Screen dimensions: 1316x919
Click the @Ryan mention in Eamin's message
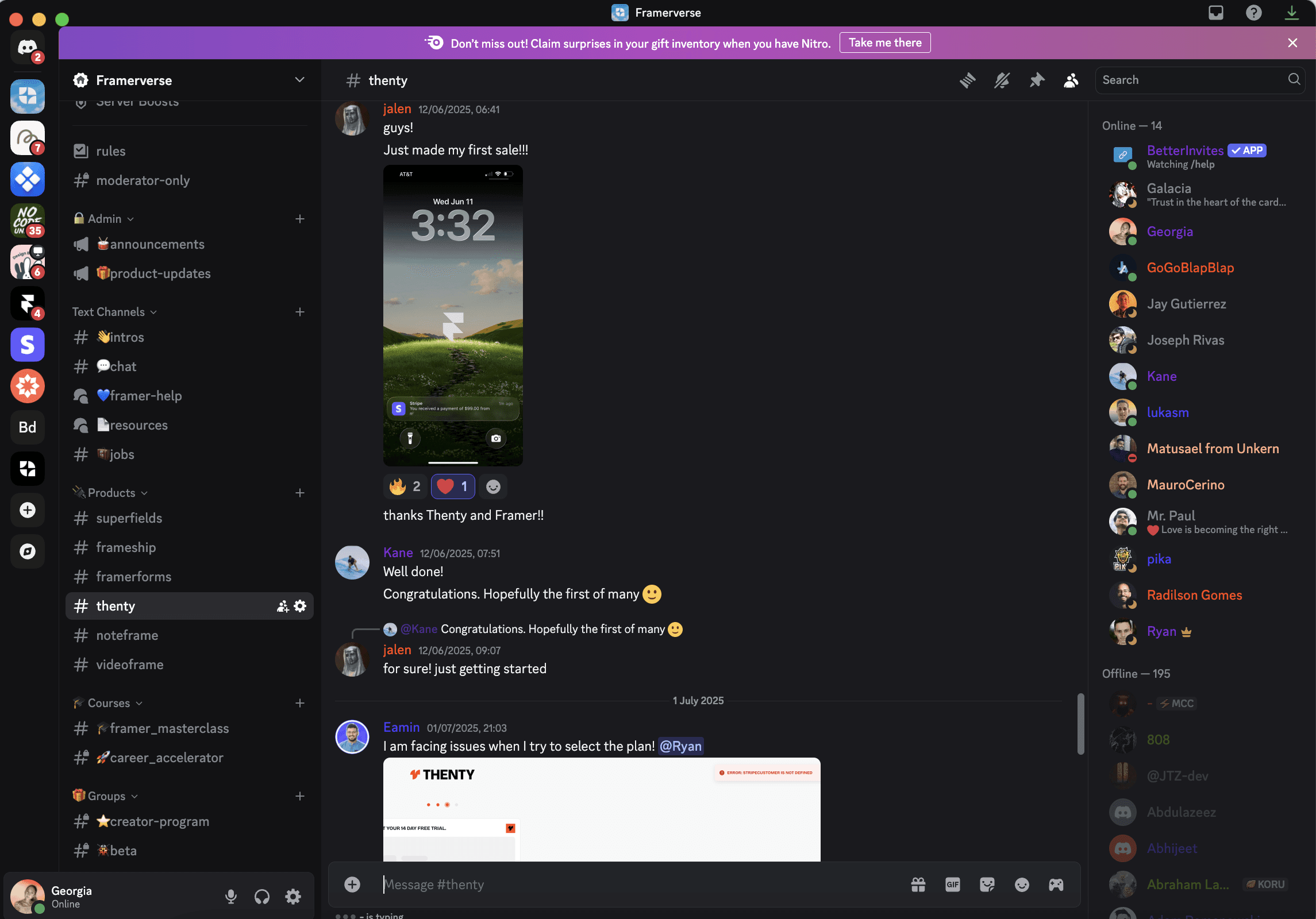tap(680, 746)
